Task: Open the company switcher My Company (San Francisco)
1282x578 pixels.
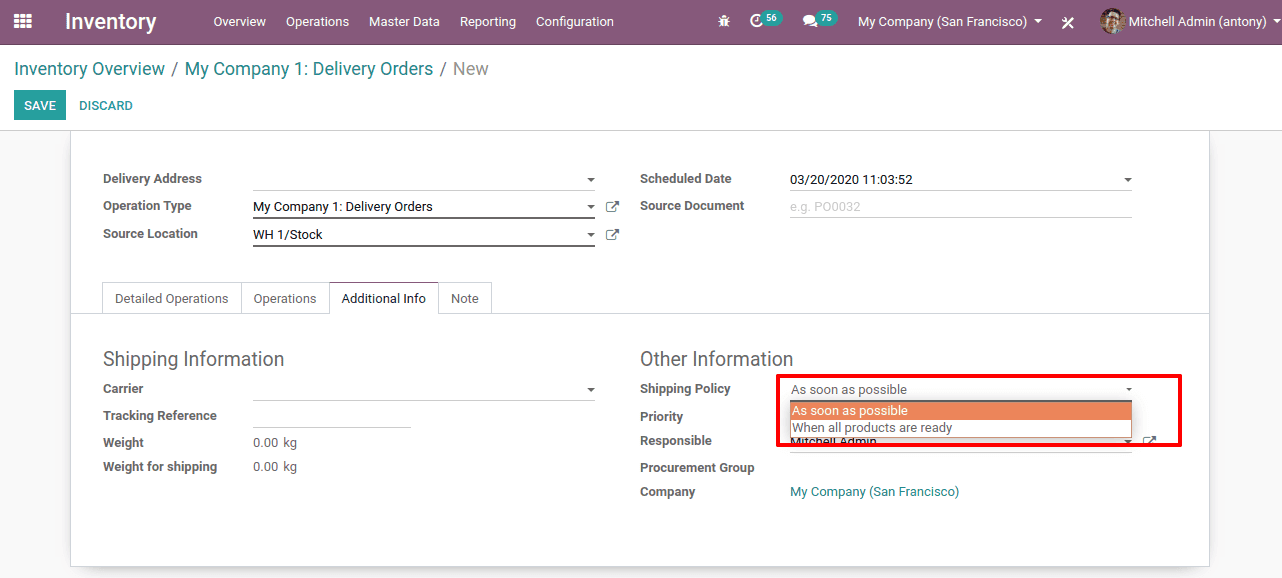Action: [x=949, y=21]
